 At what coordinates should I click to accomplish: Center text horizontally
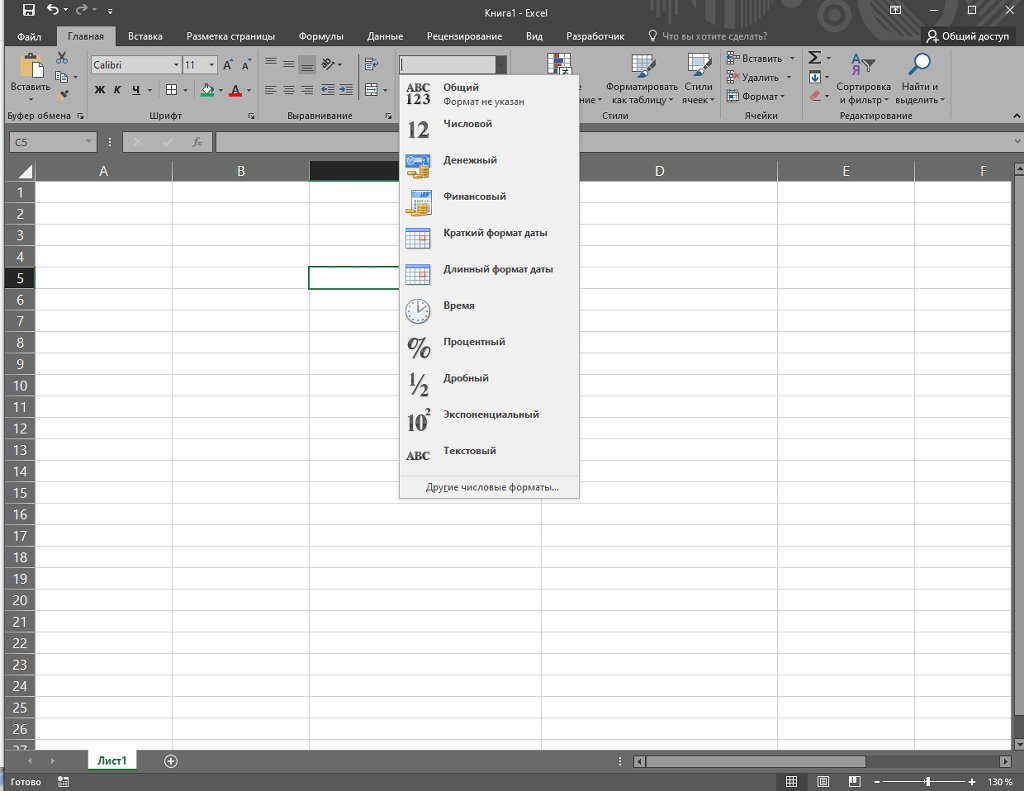coord(289,89)
